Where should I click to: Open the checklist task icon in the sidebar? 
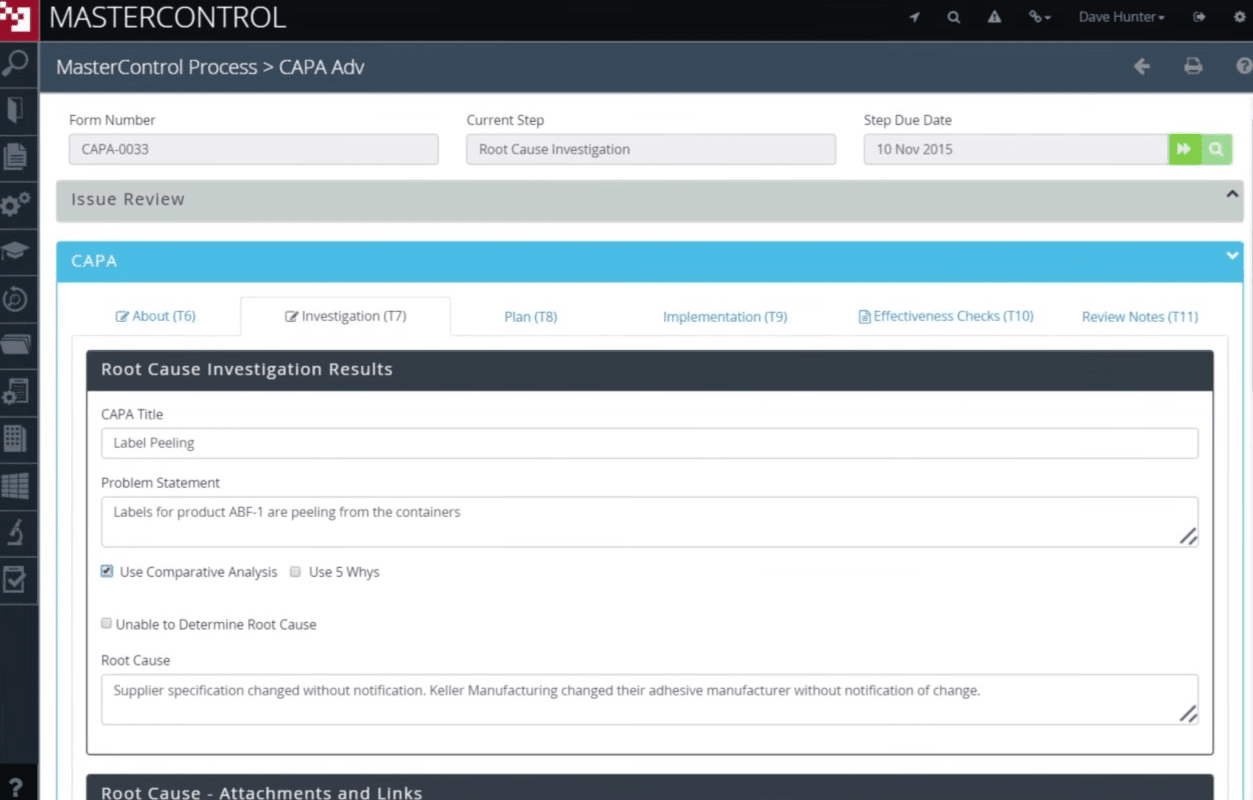pos(15,579)
